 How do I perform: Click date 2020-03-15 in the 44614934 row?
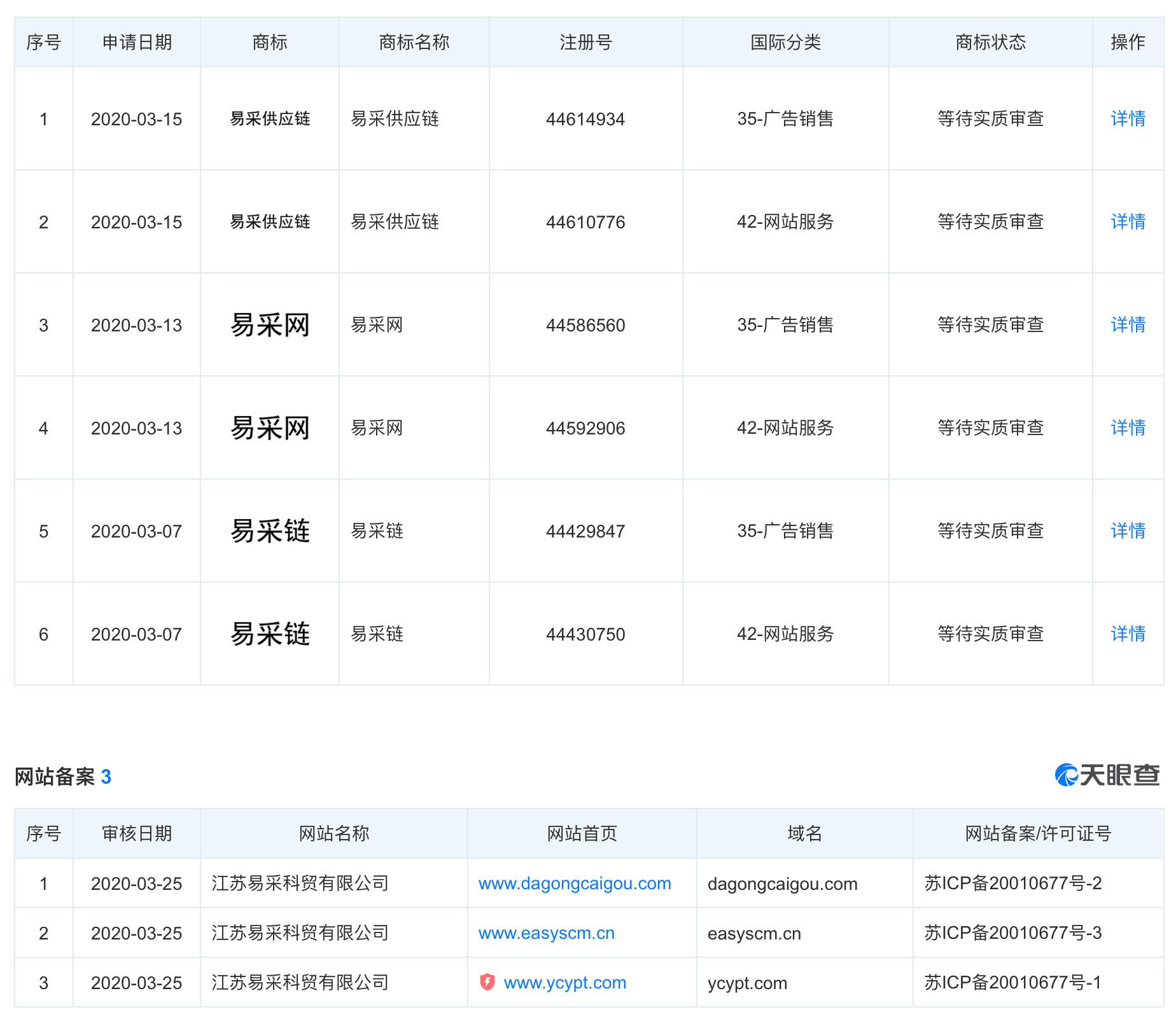pos(137,119)
